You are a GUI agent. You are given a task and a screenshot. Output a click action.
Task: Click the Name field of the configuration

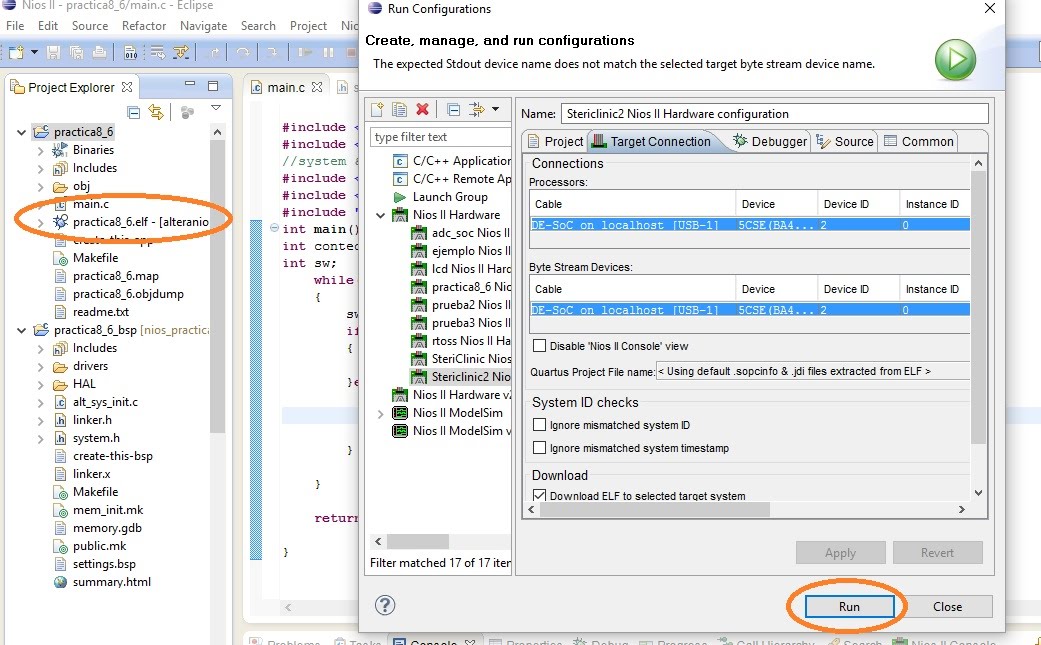click(x=775, y=113)
